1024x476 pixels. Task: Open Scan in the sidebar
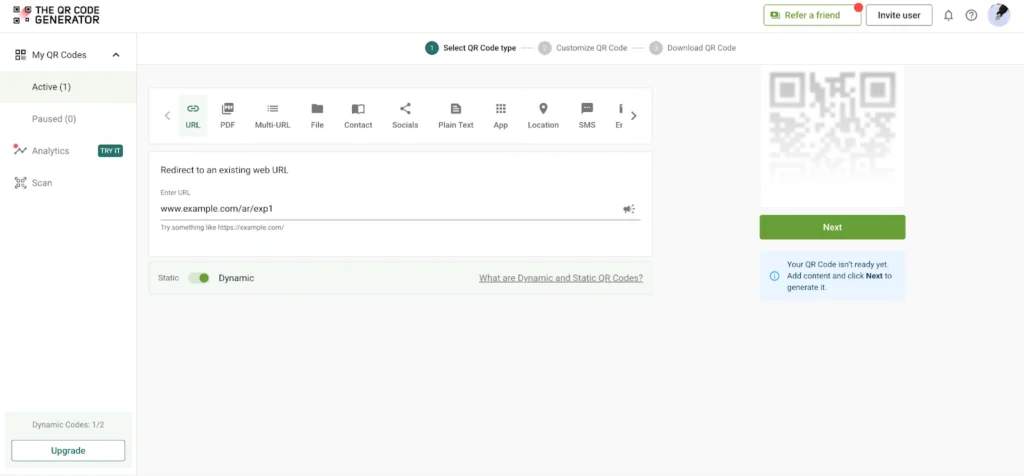click(x=42, y=183)
